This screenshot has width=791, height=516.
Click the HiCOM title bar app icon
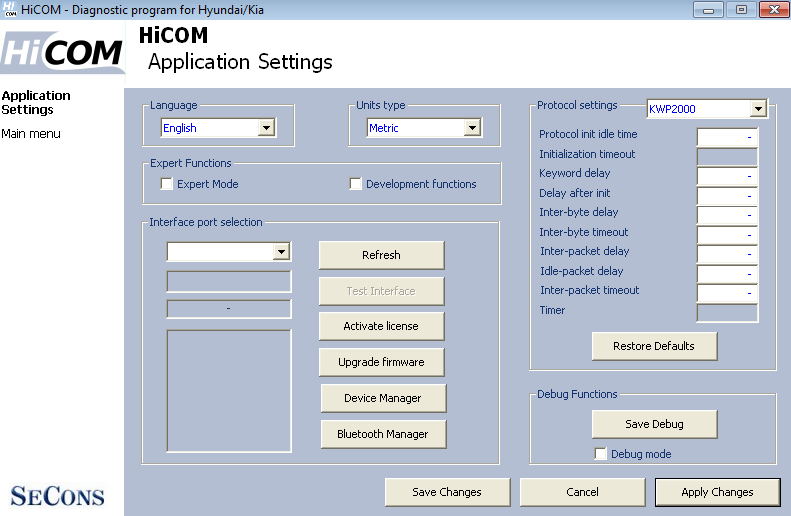pos(10,9)
